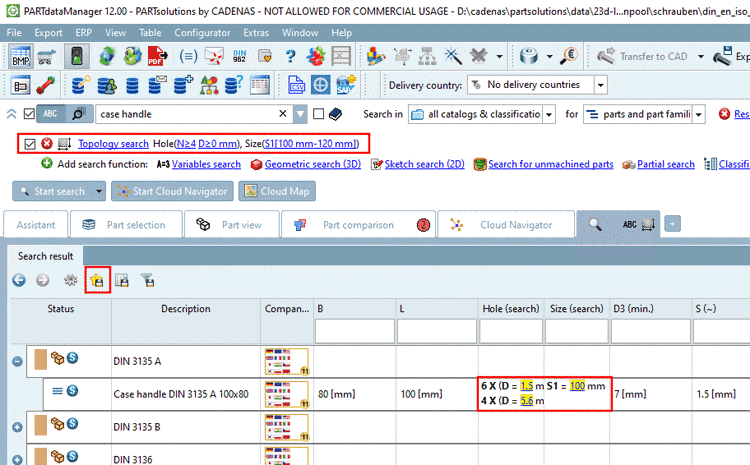The width and height of the screenshot is (750, 465).
Task: Click the Euro magnifier price search icon
Action: coord(569,56)
